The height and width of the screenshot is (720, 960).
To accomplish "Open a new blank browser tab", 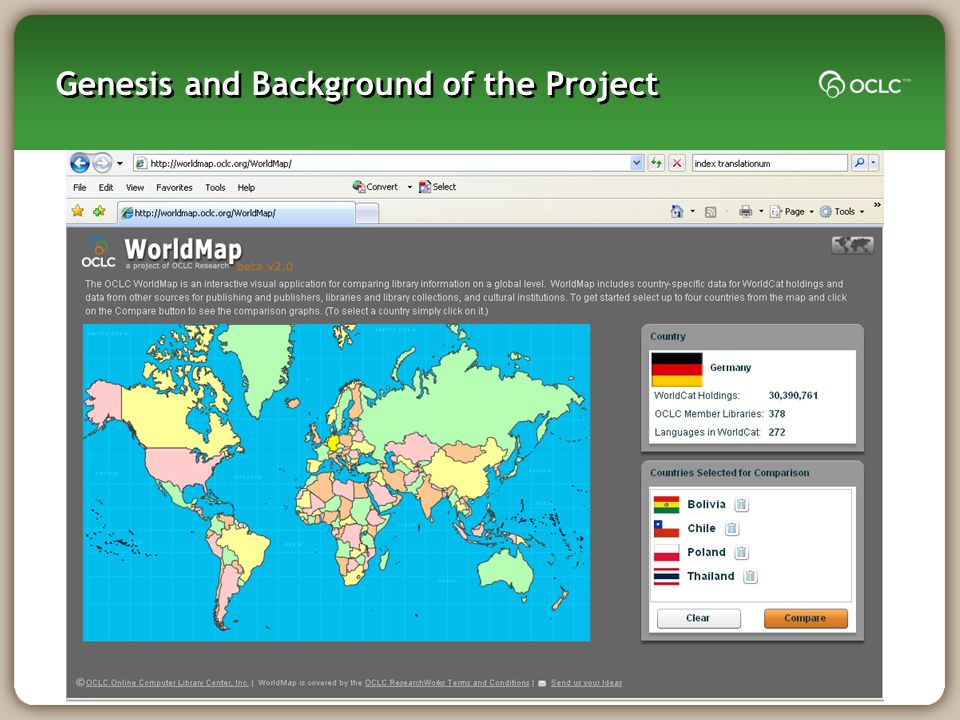I will (367, 214).
